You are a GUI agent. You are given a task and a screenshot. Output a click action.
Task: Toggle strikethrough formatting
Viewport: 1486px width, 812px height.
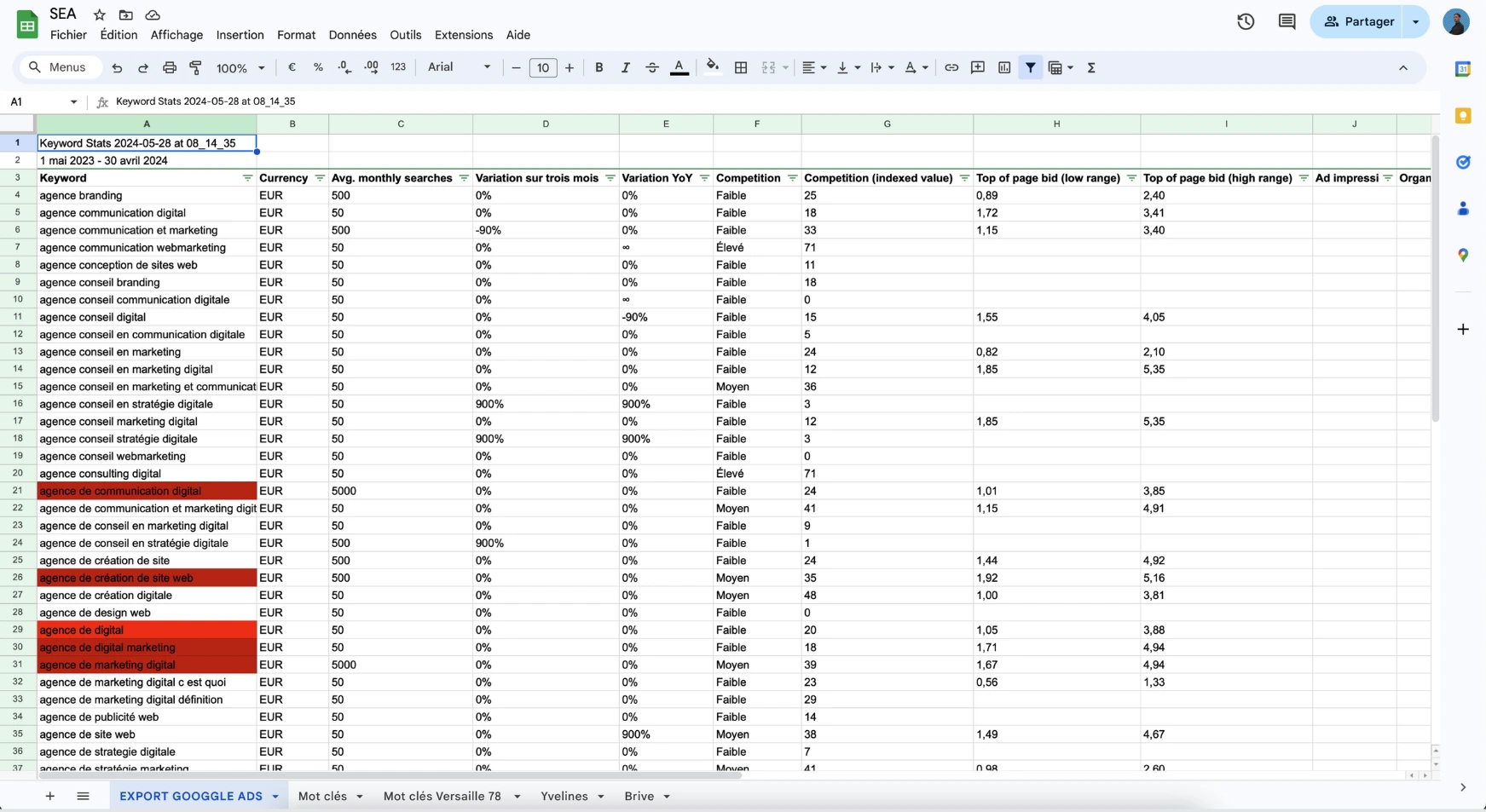(x=652, y=67)
